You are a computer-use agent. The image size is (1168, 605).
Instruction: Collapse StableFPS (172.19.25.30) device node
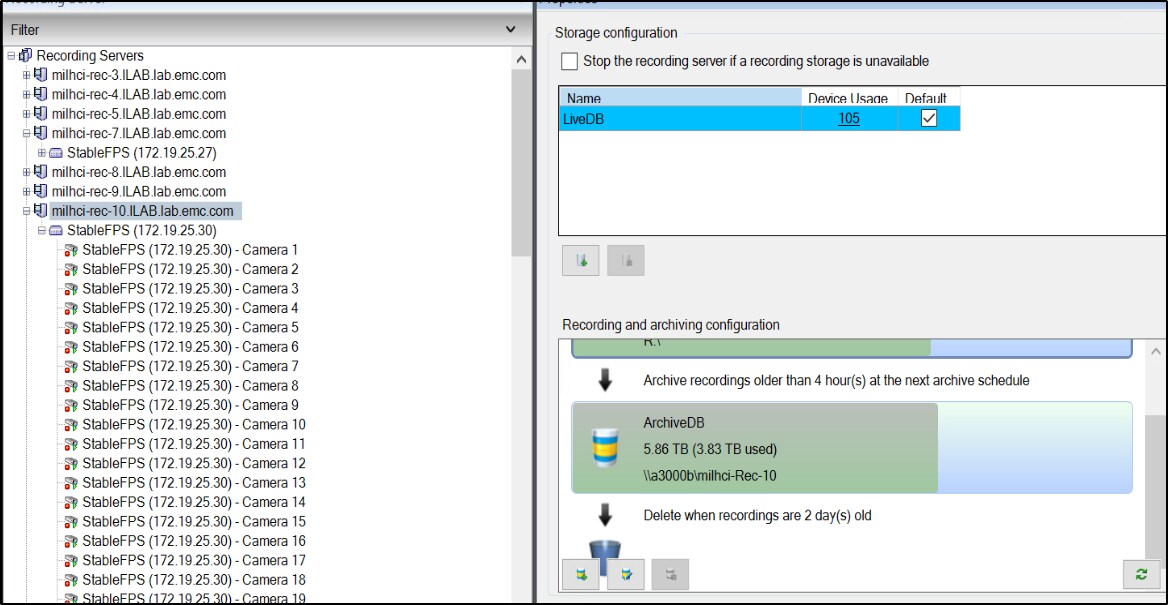pos(42,230)
